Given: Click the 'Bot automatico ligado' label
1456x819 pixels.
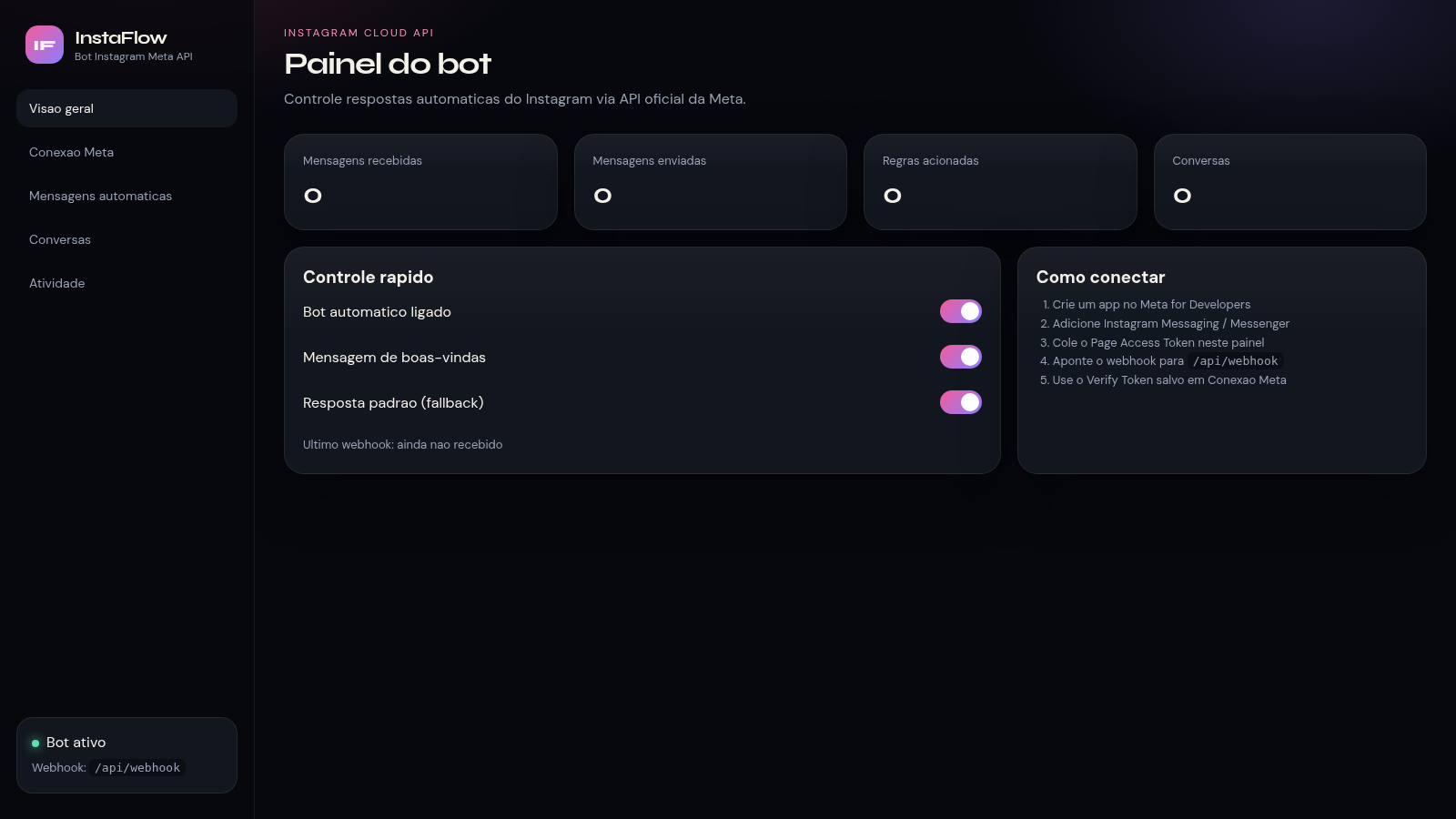Looking at the screenshot, I should 377,312.
